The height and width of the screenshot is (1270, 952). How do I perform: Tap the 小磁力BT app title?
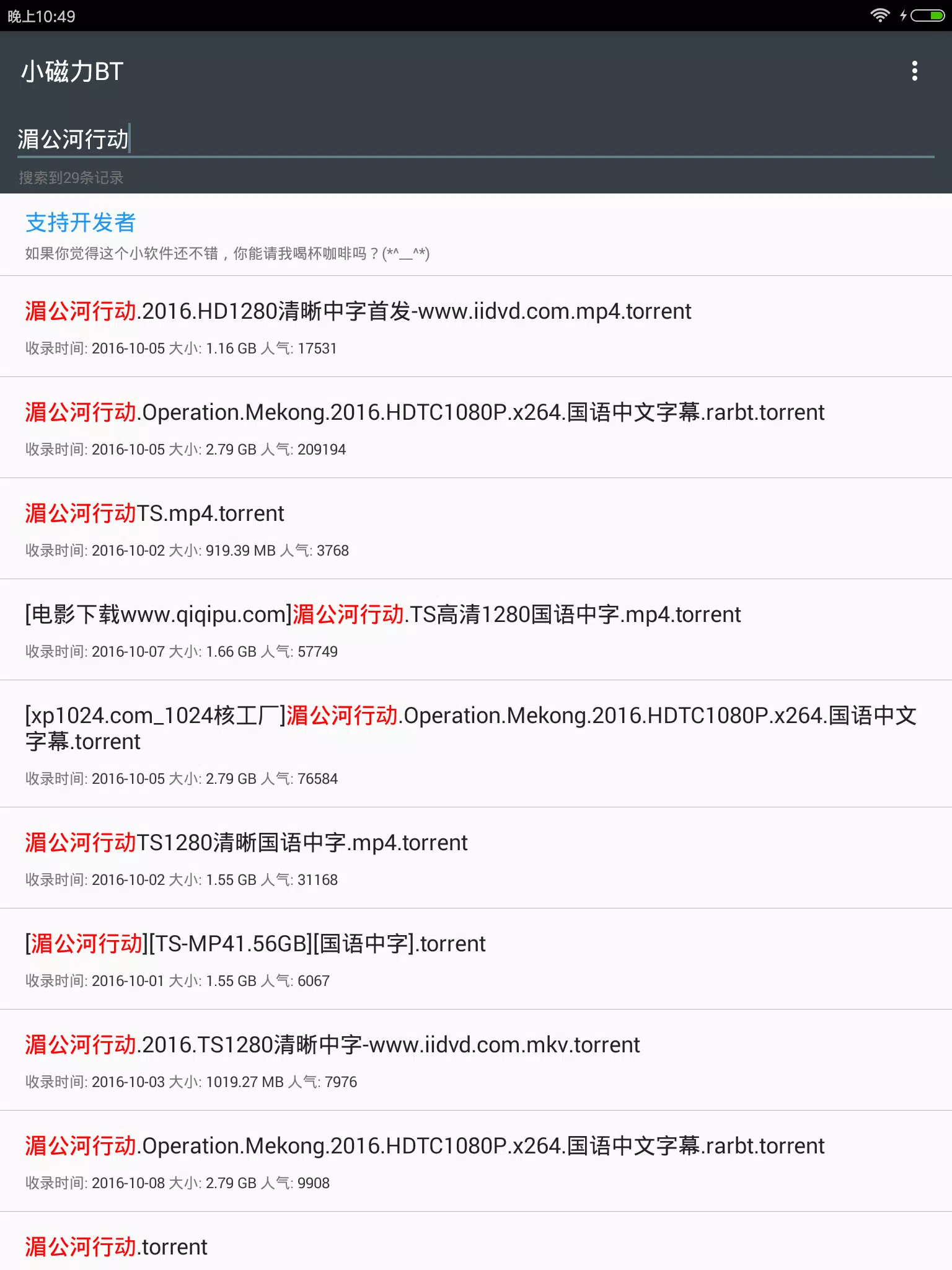tap(73, 71)
